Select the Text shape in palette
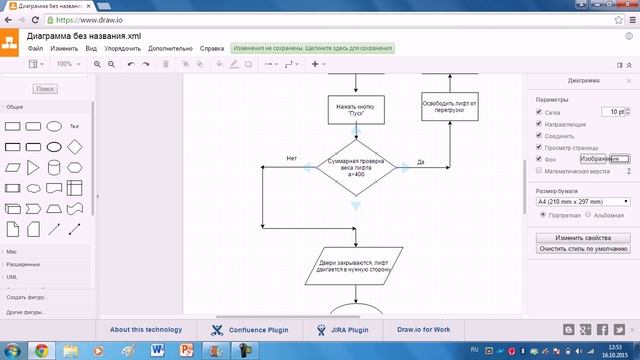The height and width of the screenshot is (360, 640). tap(74, 126)
